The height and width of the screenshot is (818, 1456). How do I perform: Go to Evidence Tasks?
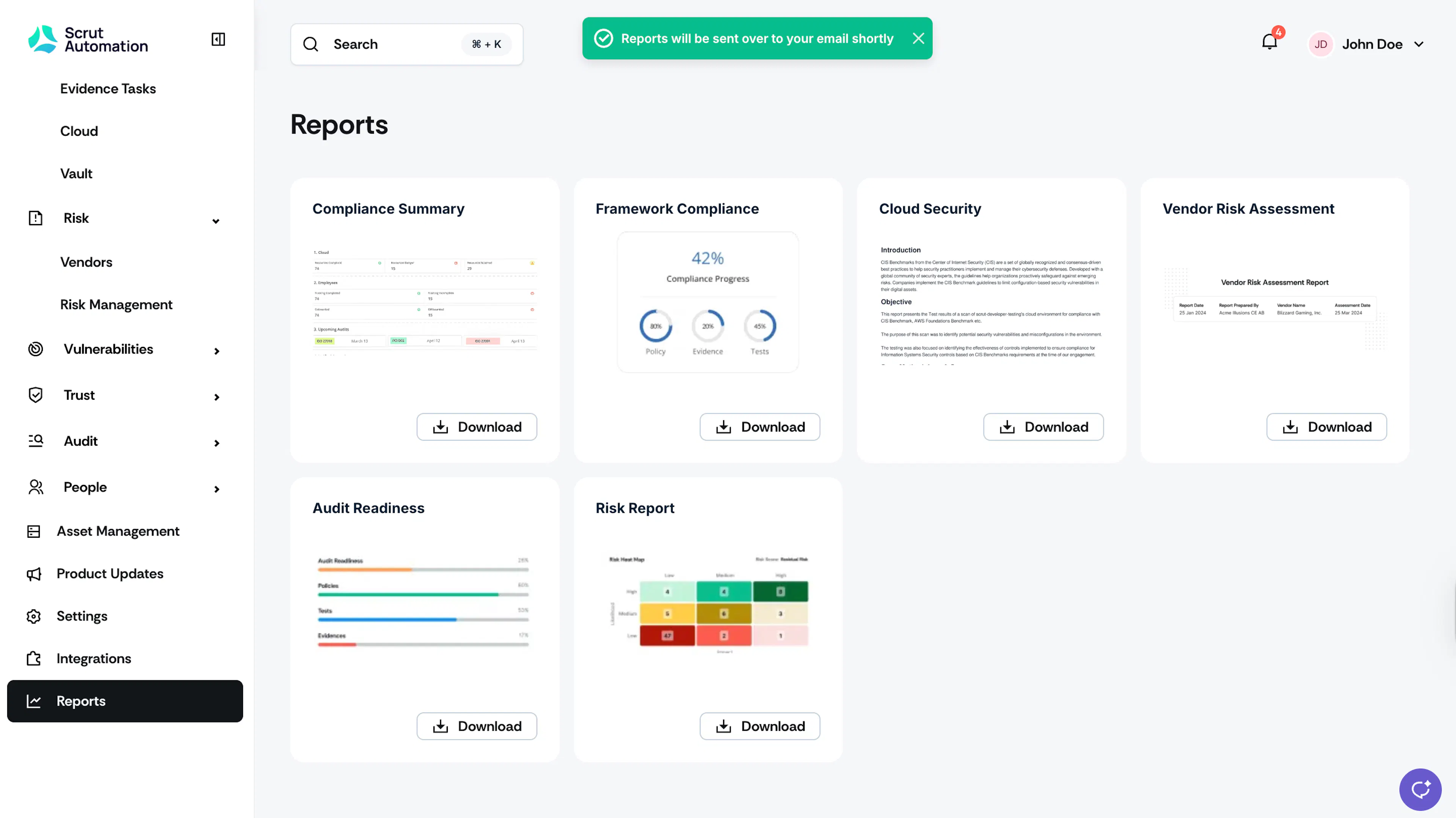pyautogui.click(x=108, y=89)
